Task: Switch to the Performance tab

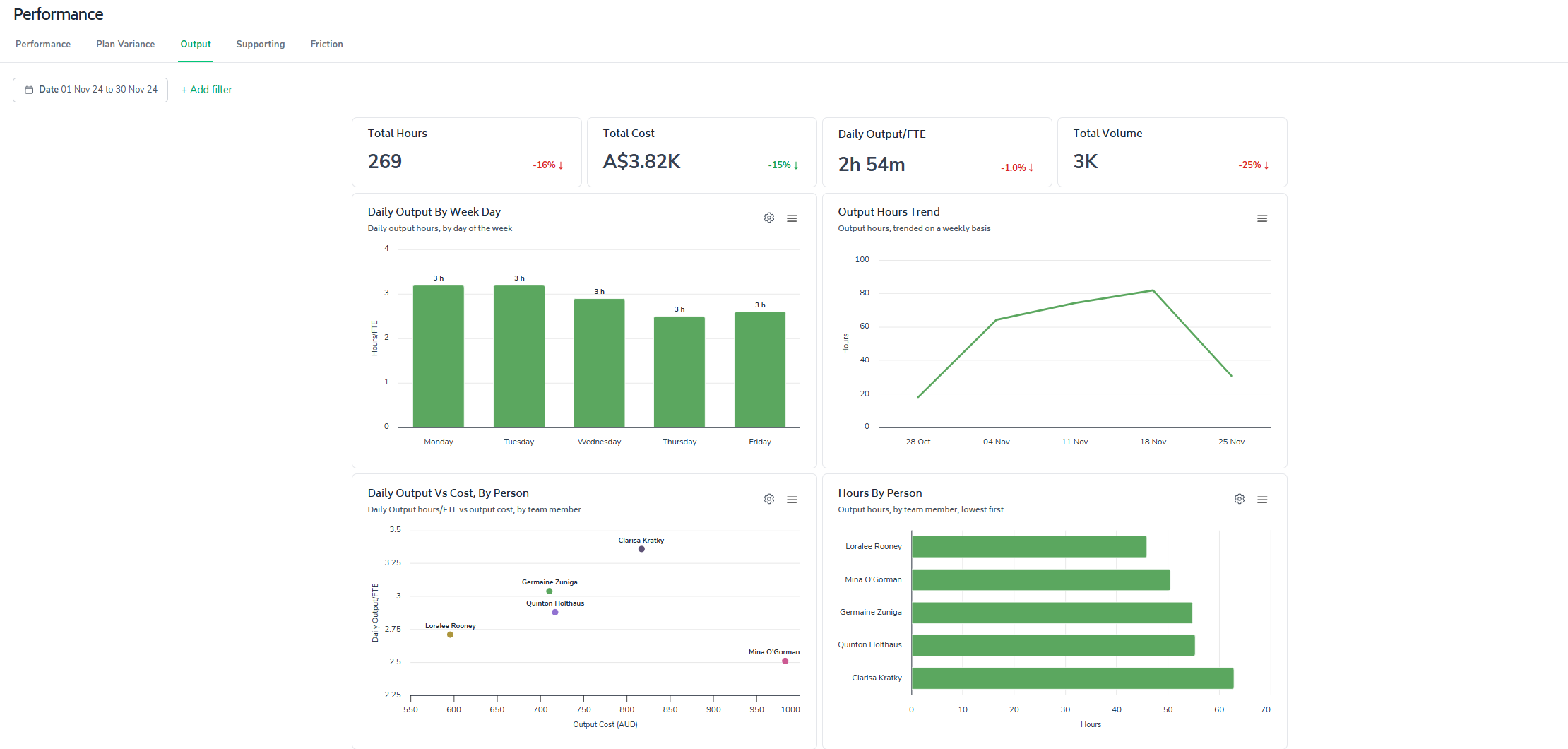Action: (43, 44)
